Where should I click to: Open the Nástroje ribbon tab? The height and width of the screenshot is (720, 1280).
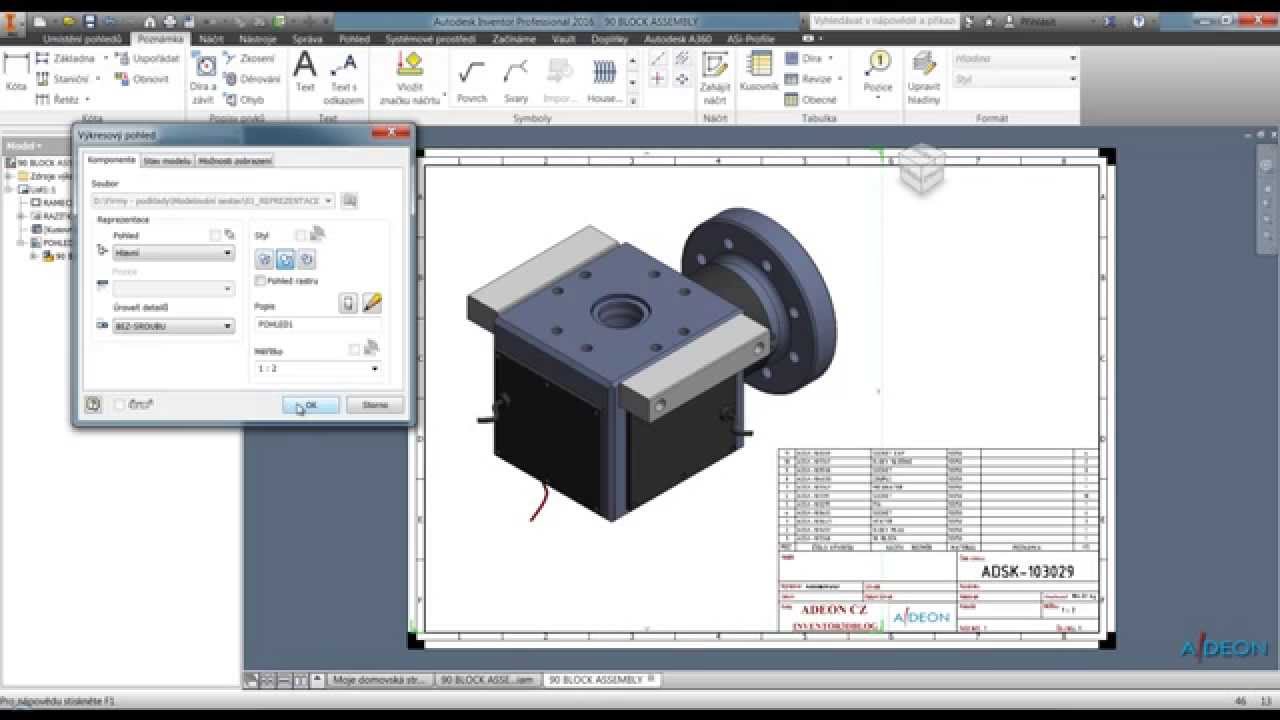click(x=257, y=39)
